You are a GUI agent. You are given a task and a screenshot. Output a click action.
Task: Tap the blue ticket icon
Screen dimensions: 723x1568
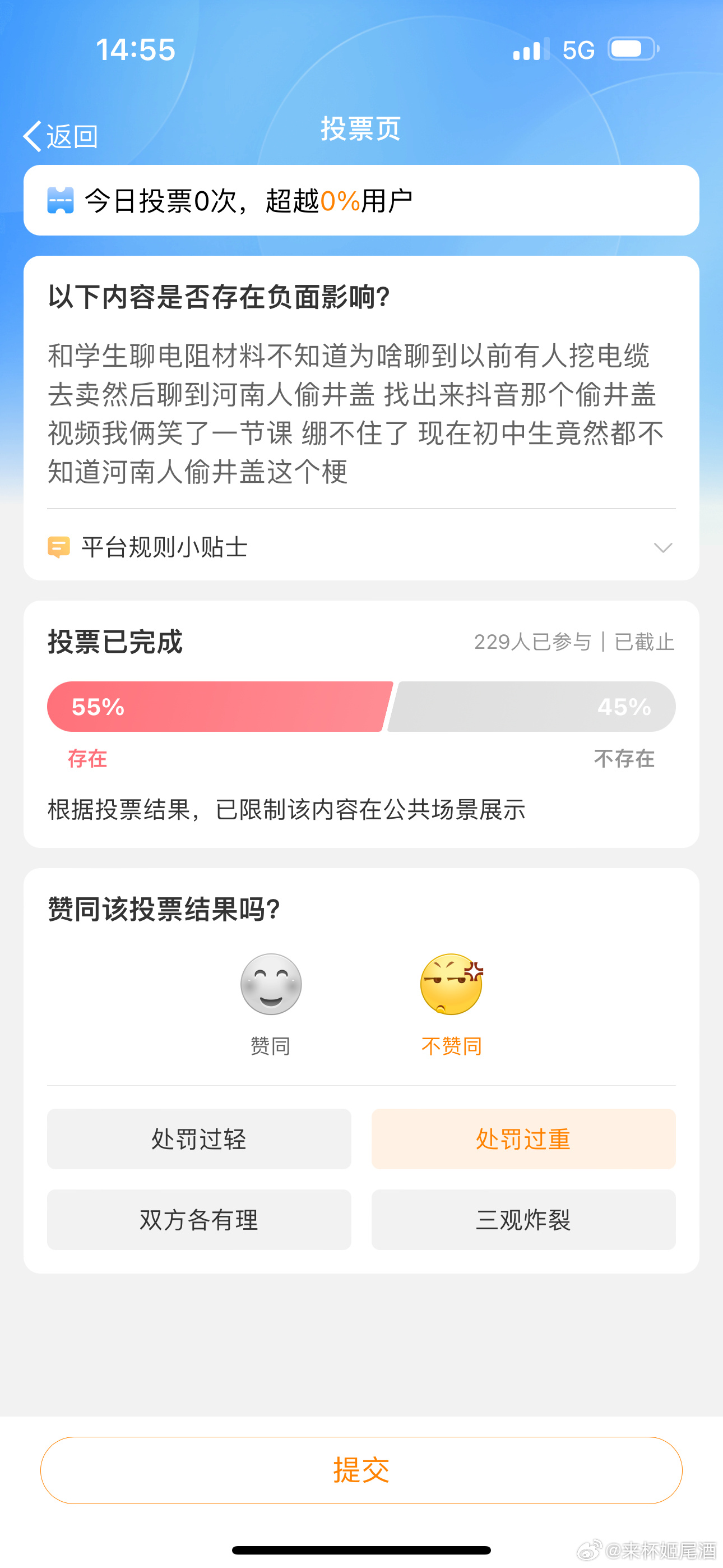(61, 200)
